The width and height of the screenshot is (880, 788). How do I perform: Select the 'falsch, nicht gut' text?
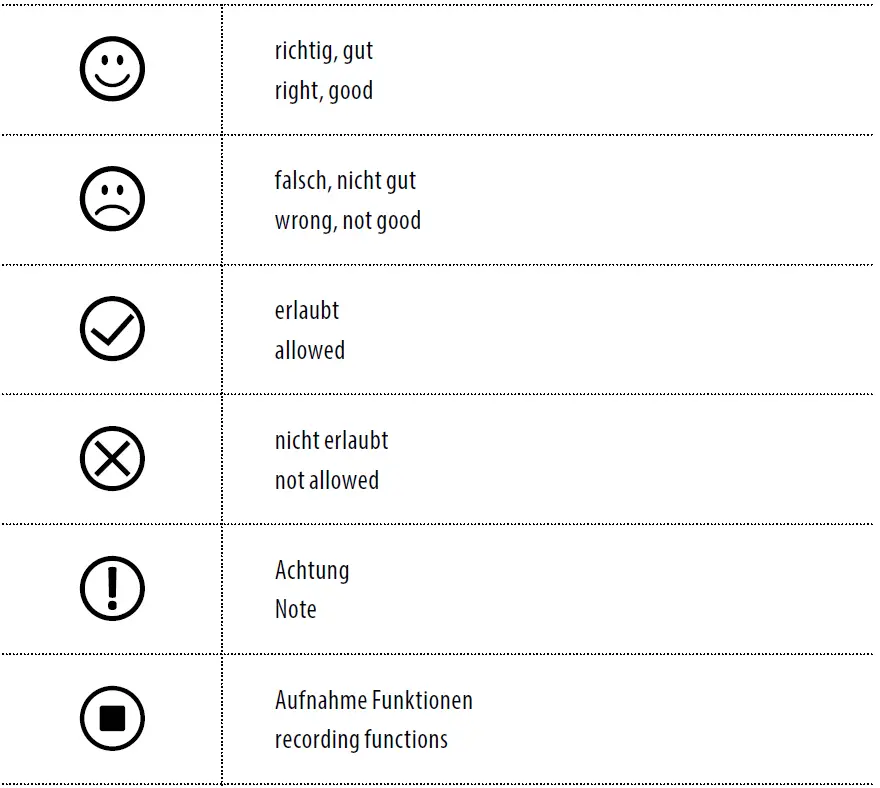(x=345, y=181)
